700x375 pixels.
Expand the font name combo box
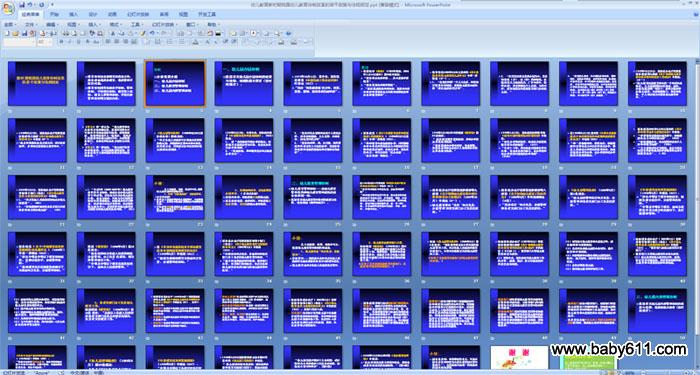(20, 42)
